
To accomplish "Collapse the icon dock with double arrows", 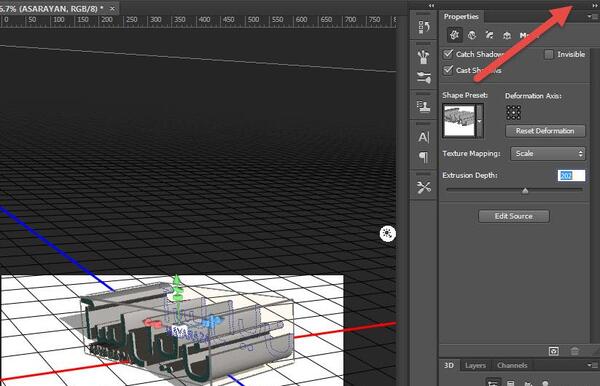I will pos(432,6).
